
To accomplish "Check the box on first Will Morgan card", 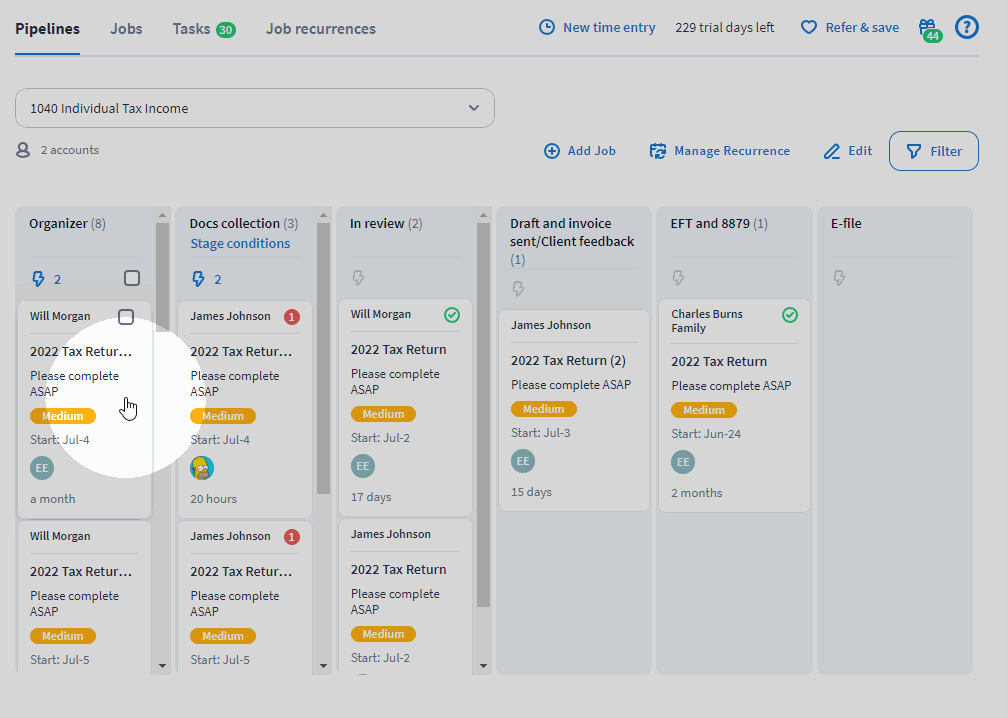I will click(x=126, y=317).
